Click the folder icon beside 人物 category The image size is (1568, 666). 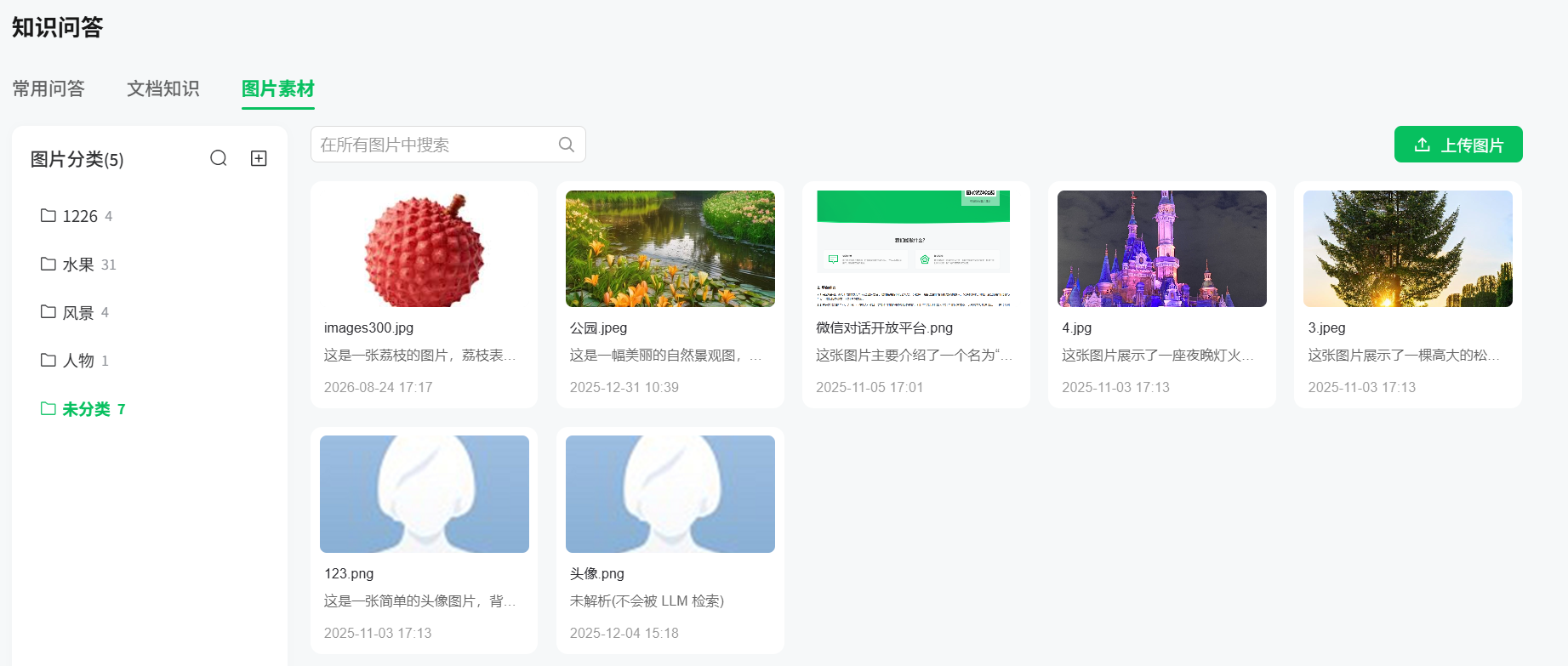click(x=48, y=360)
